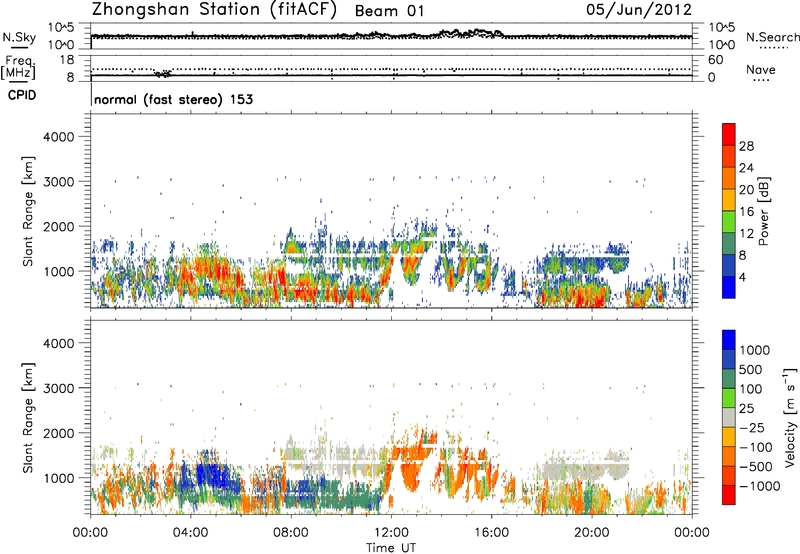Click the 18 frequency axis tick
The width and height of the screenshot is (800, 554).
pyautogui.click(x=67, y=60)
